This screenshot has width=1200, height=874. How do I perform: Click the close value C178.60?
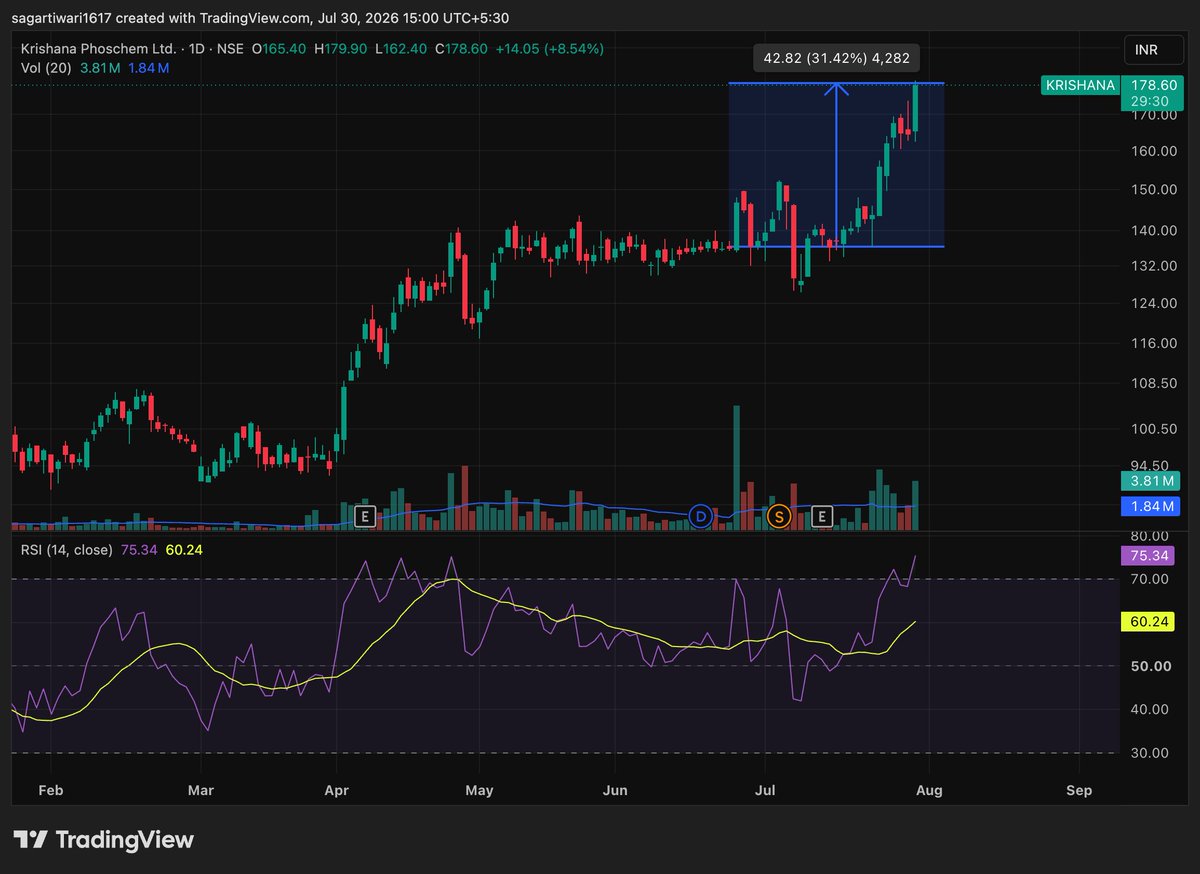pos(462,48)
